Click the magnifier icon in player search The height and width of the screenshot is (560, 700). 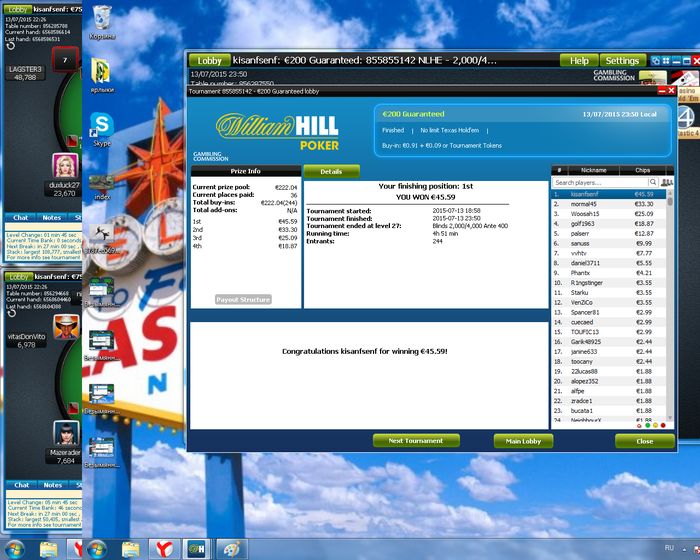pos(653,182)
